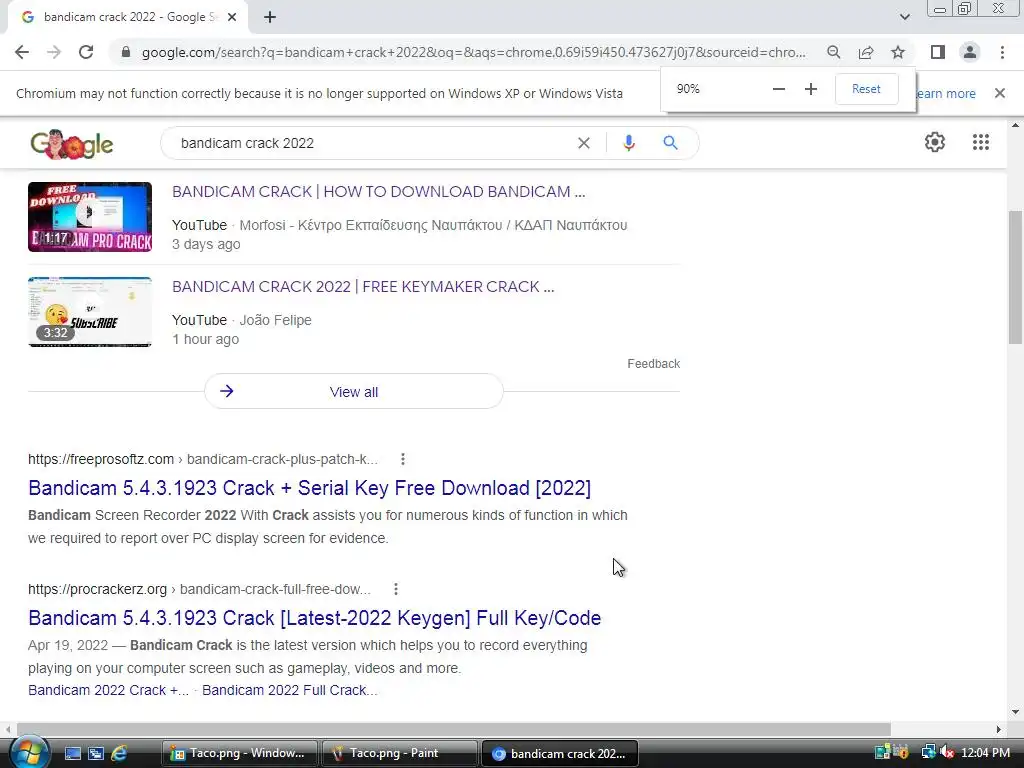Screen dimensions: 1024x768
Task: Open the Chromium three-dot menu
Action: [x=1002, y=52]
